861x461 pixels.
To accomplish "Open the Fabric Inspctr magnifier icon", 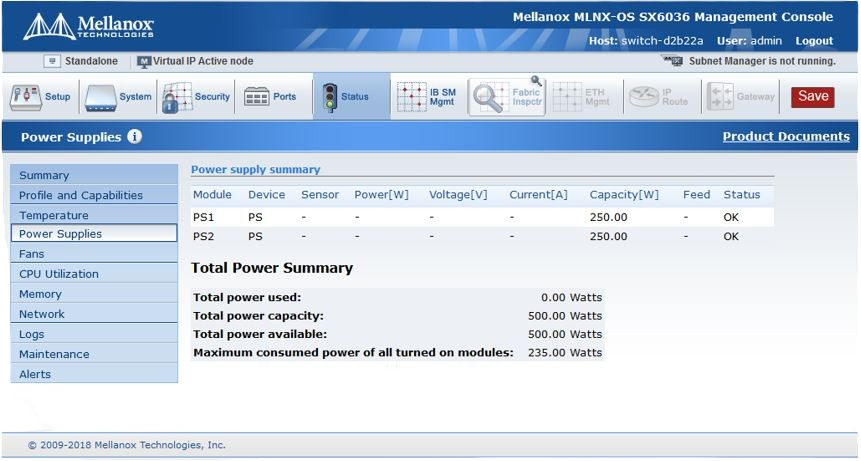I will point(490,97).
